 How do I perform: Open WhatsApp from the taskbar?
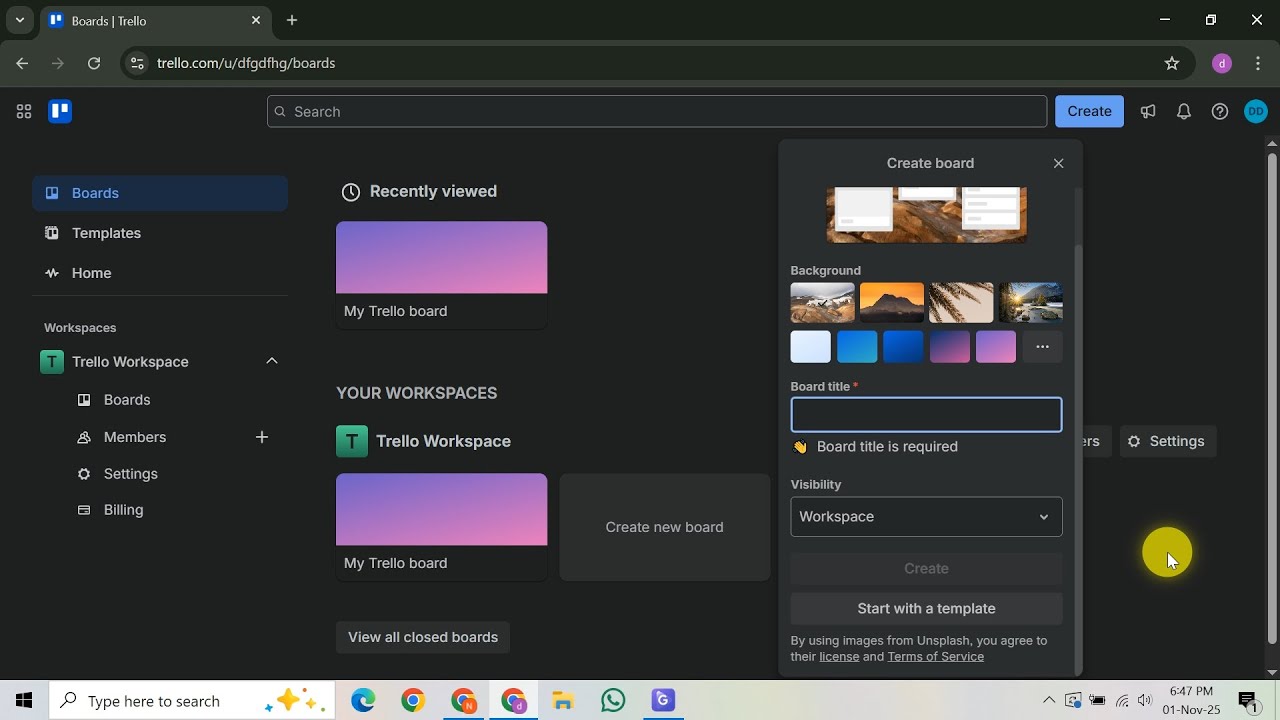click(613, 701)
